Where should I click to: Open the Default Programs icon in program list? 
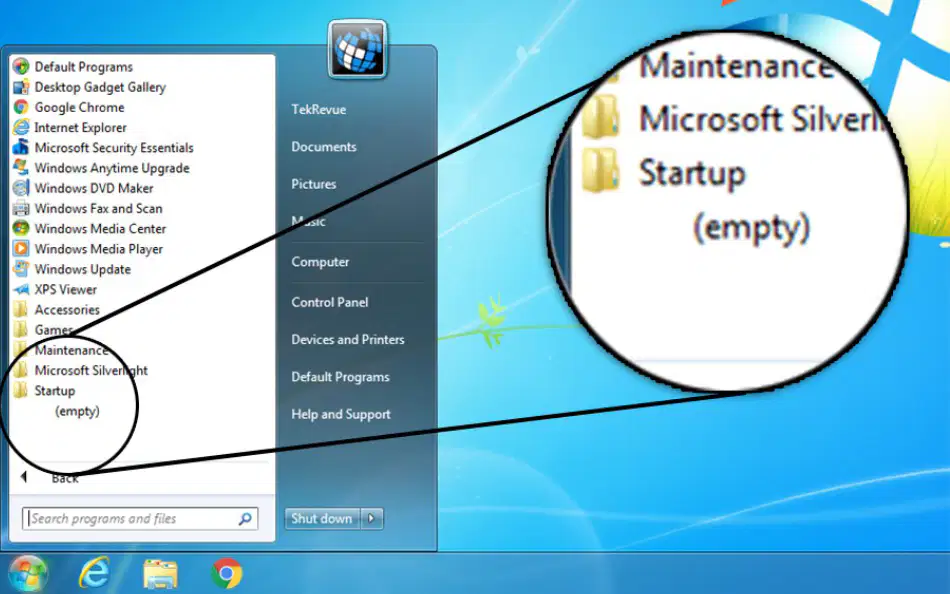pyautogui.click(x=21, y=67)
